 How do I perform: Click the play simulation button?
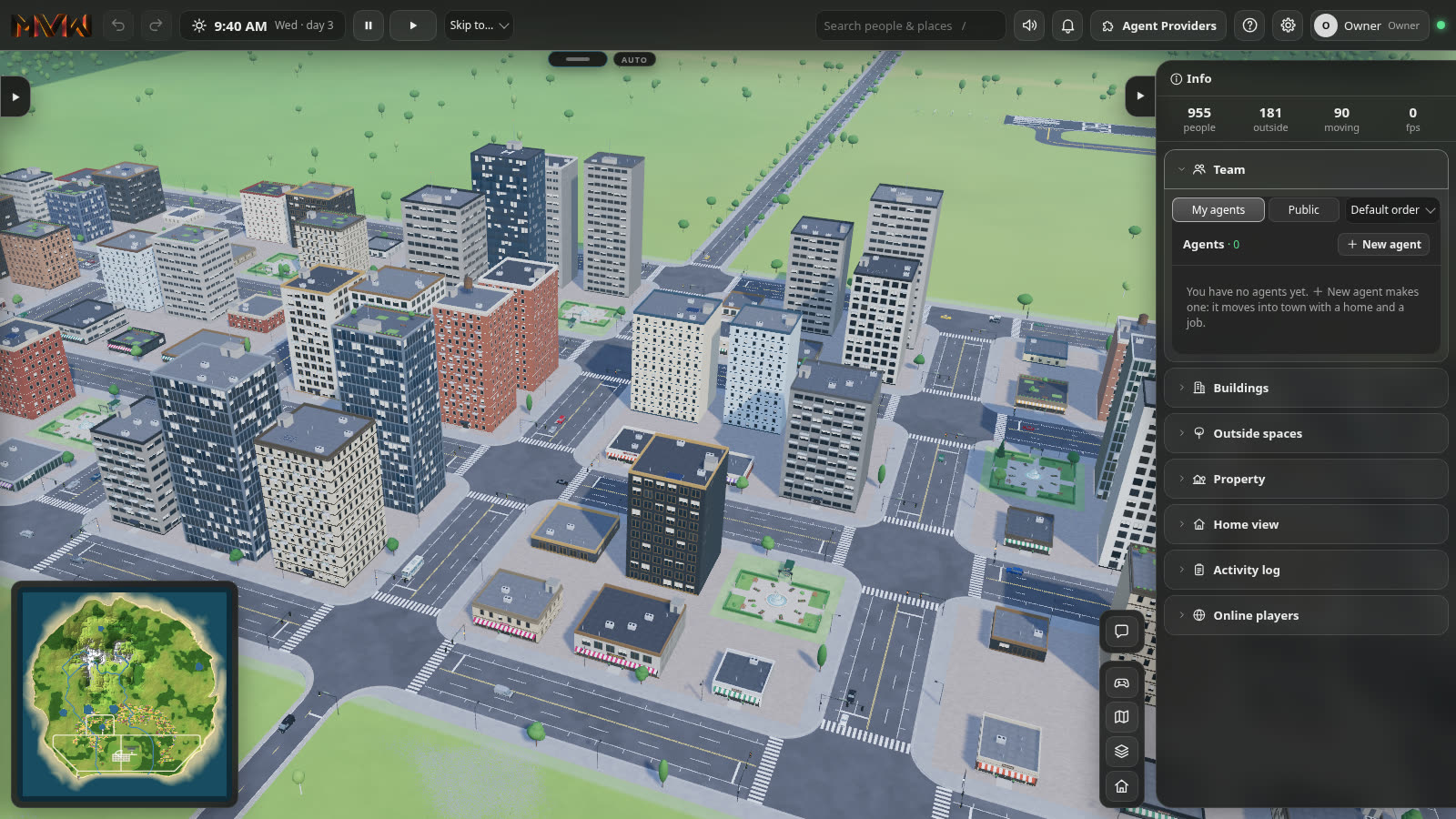point(413,25)
